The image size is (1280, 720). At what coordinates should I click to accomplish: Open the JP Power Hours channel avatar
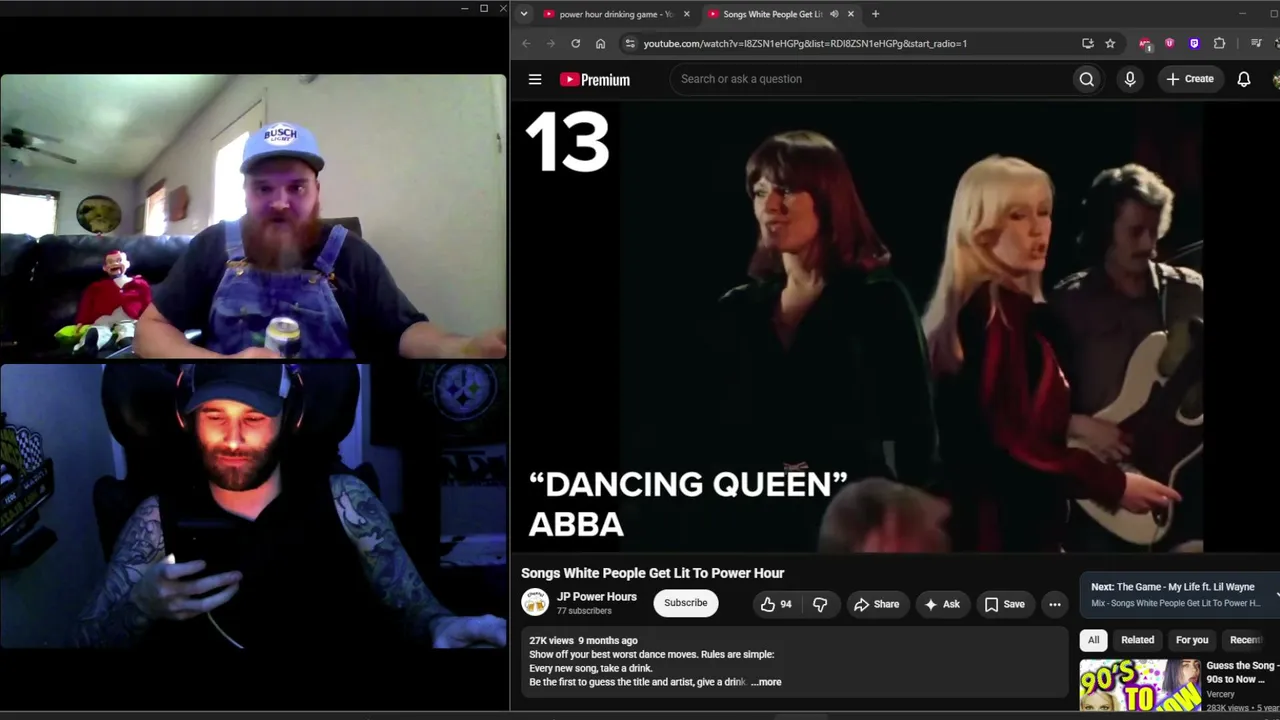[x=535, y=602]
